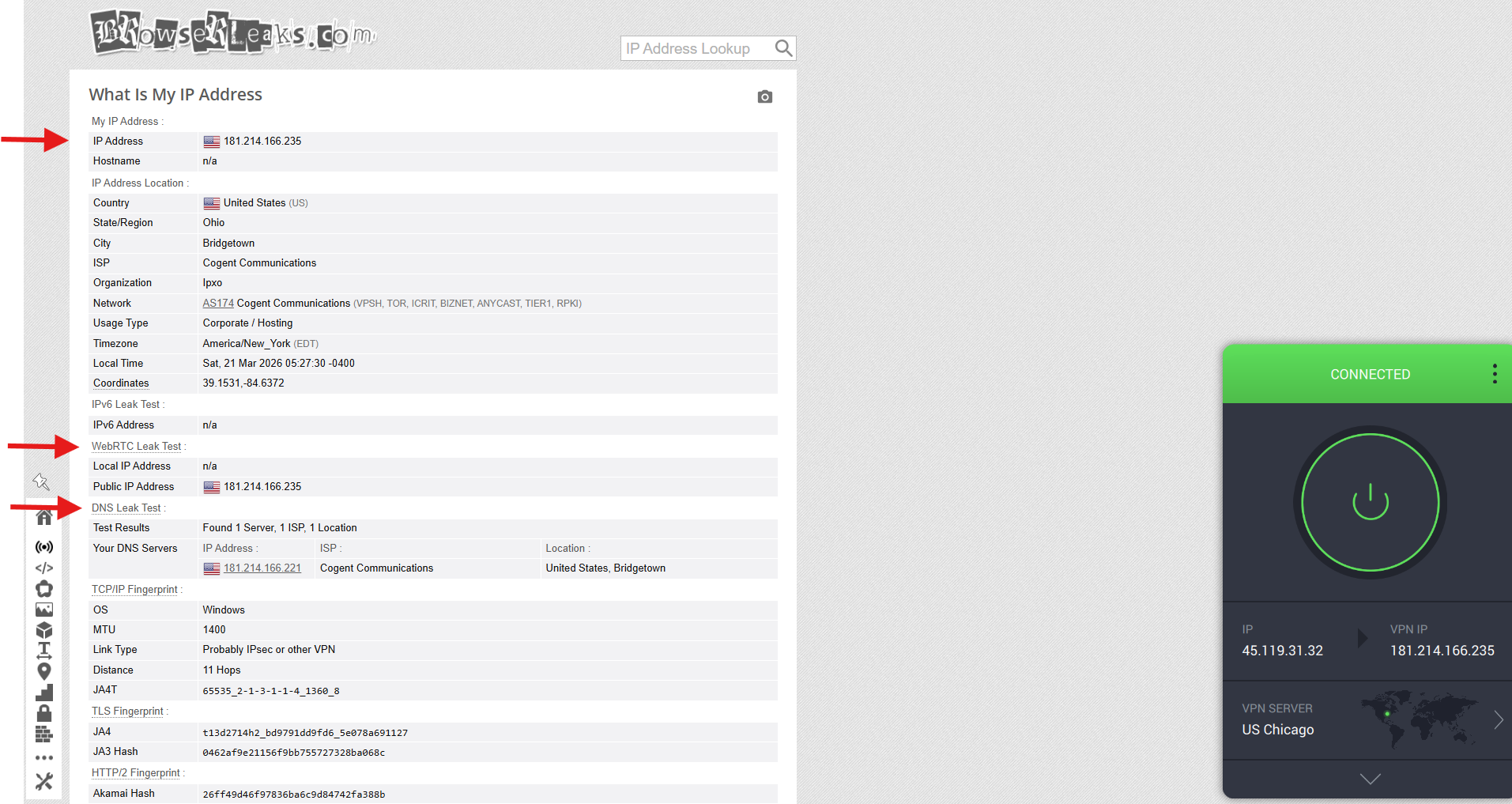Image resolution: width=1512 pixels, height=804 pixels.
Task: Click the 'Corporate / Hosting' usage type
Action: pos(247,323)
